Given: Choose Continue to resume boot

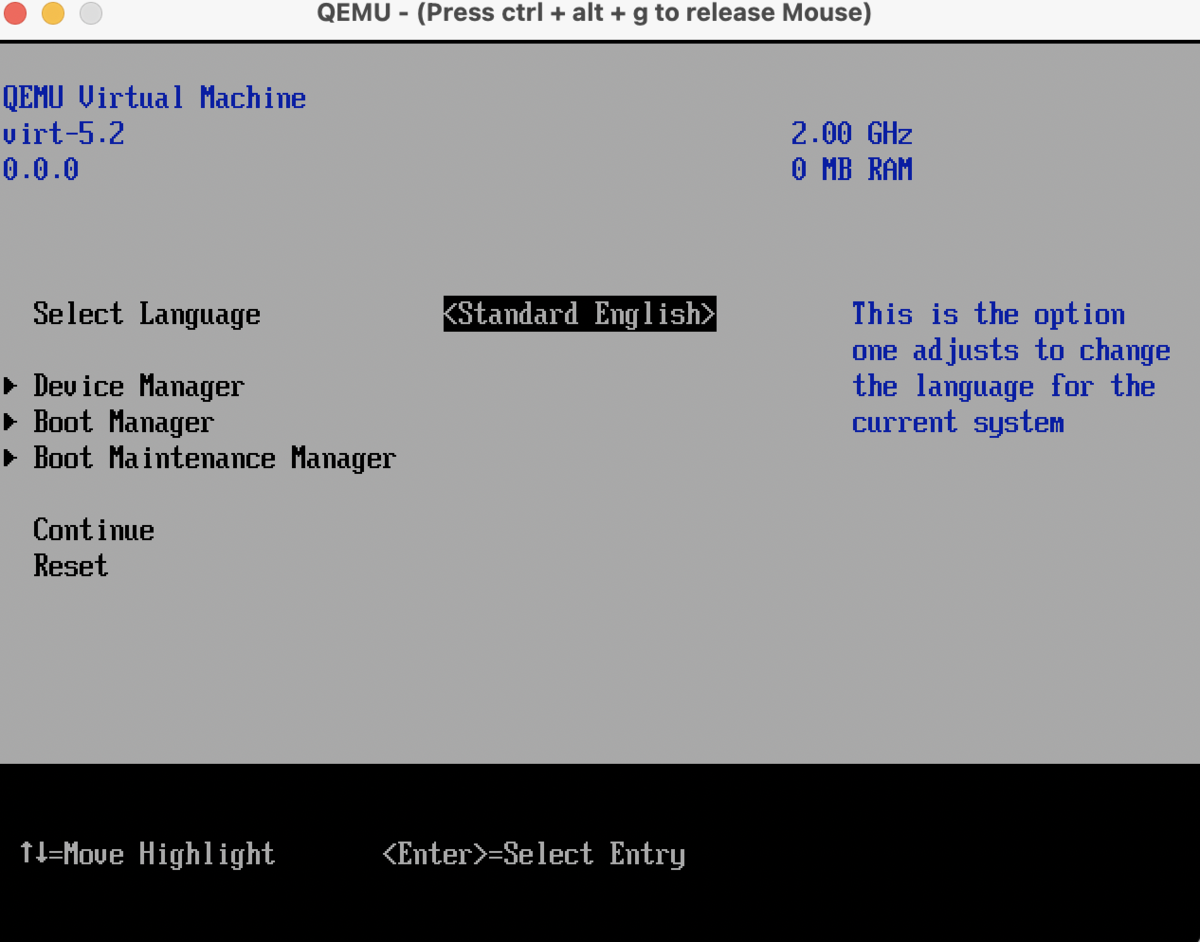Looking at the screenshot, I should point(94,530).
